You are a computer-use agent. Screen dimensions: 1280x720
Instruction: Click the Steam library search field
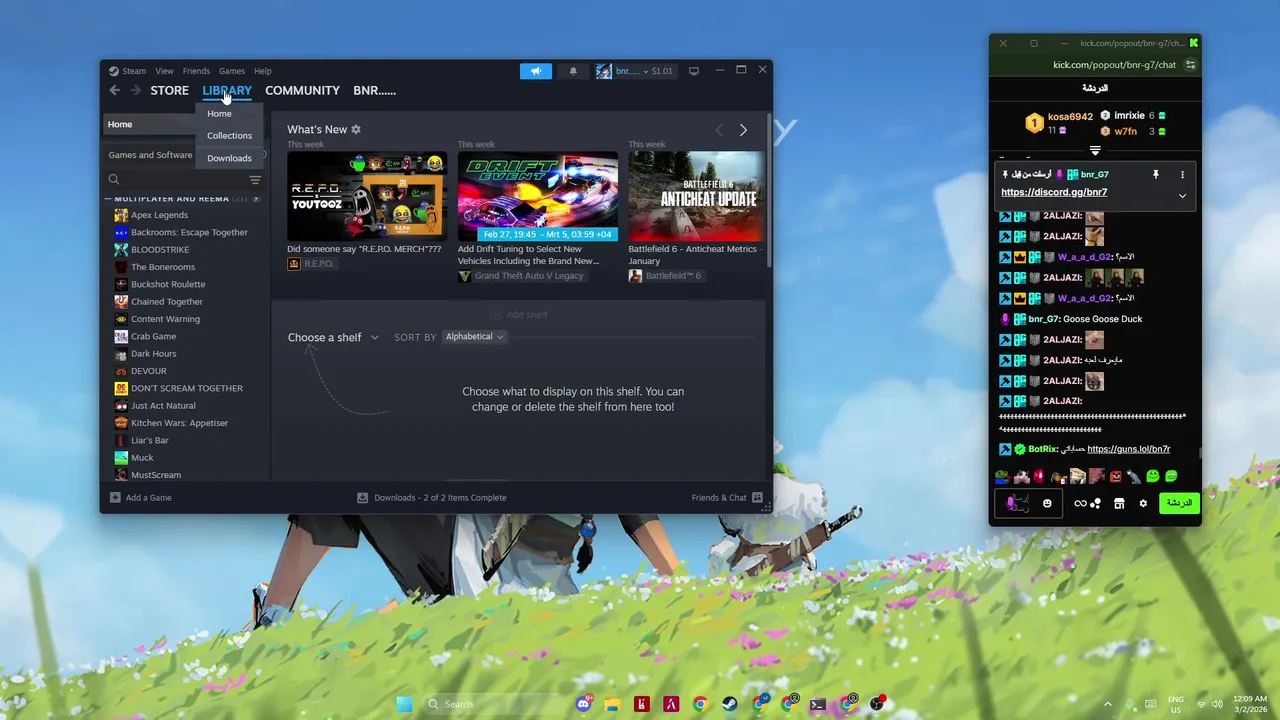[175, 180]
